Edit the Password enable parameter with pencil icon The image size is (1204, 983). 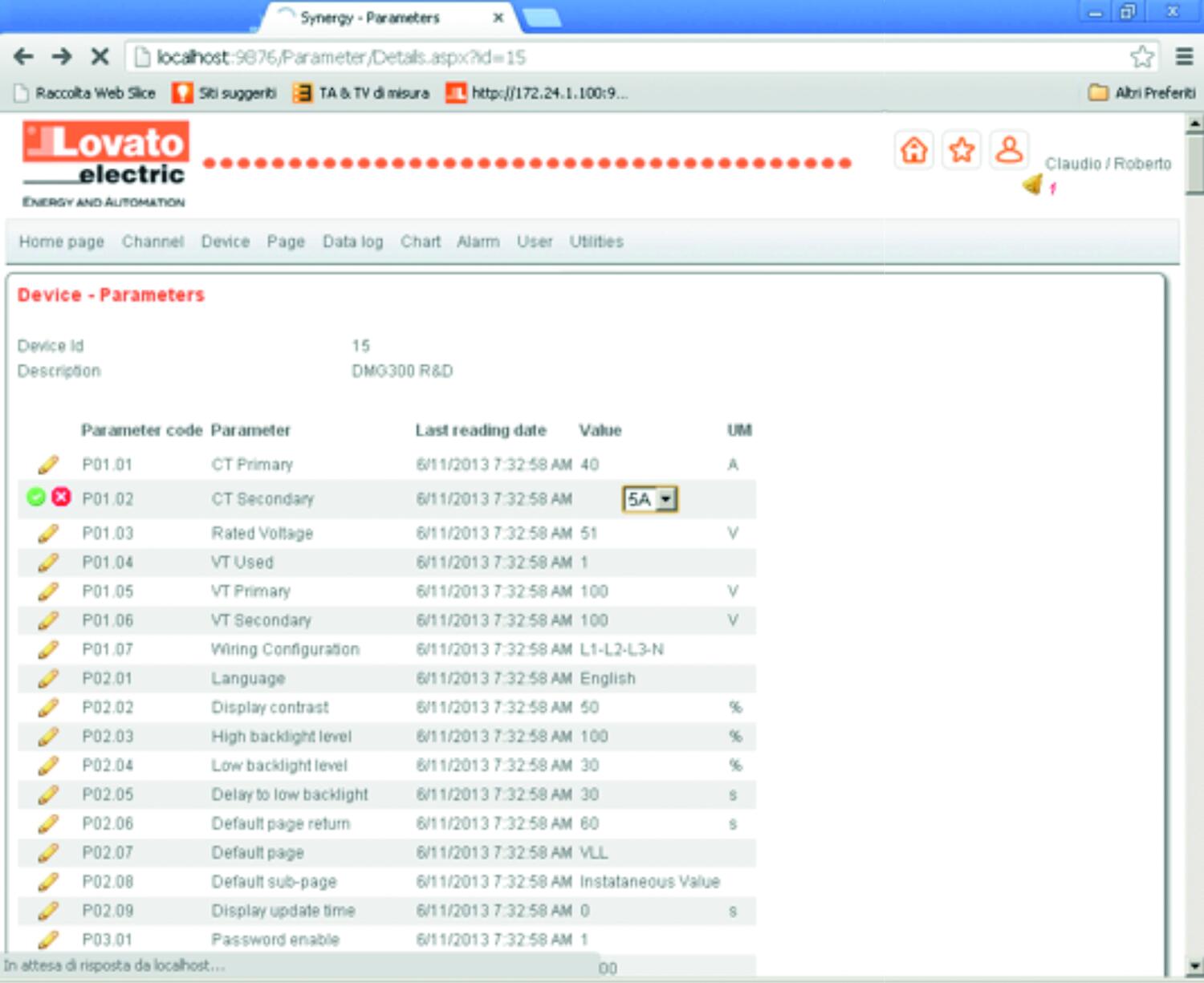tap(48, 939)
